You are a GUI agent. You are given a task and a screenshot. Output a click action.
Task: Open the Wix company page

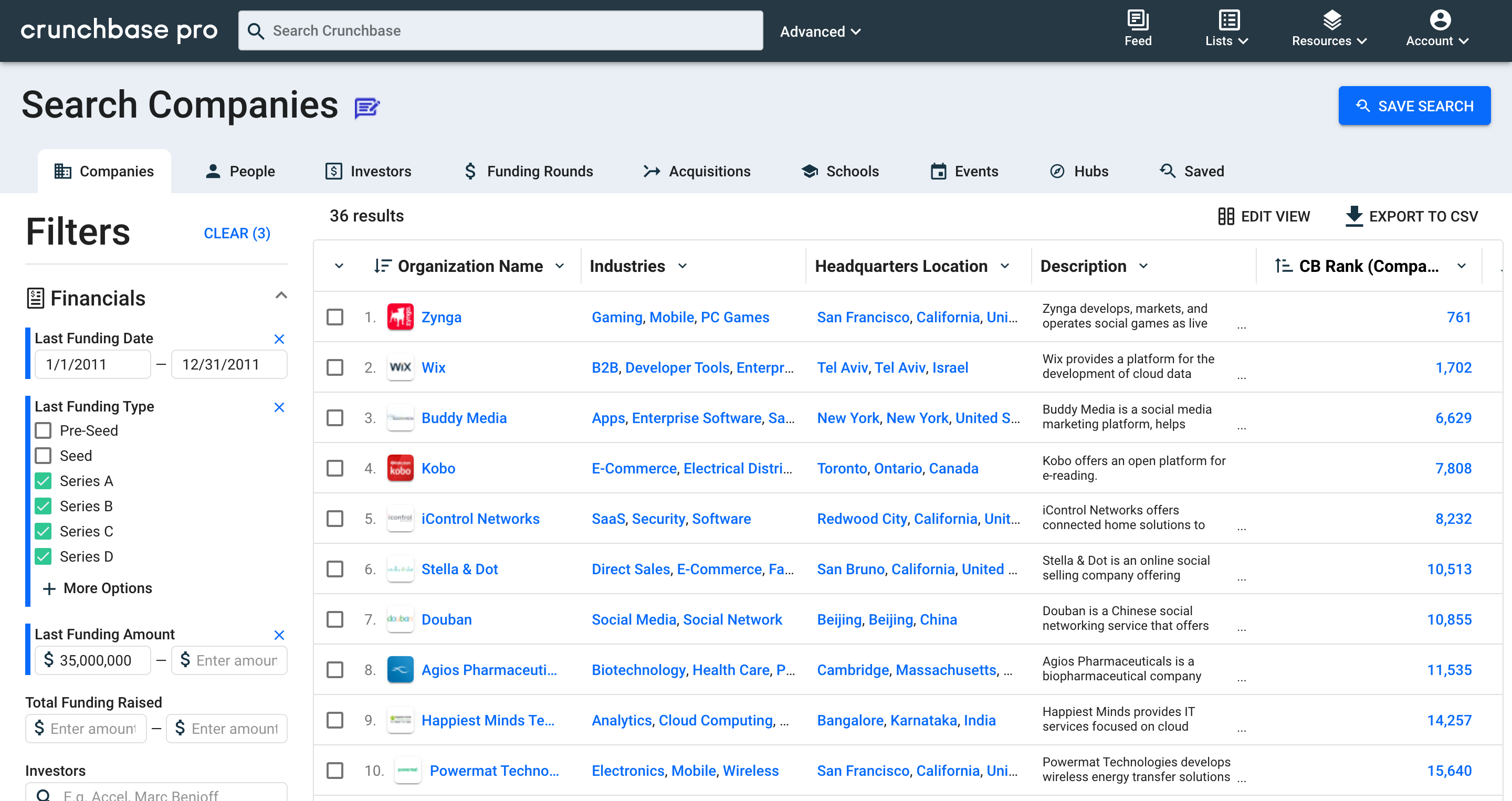434,367
